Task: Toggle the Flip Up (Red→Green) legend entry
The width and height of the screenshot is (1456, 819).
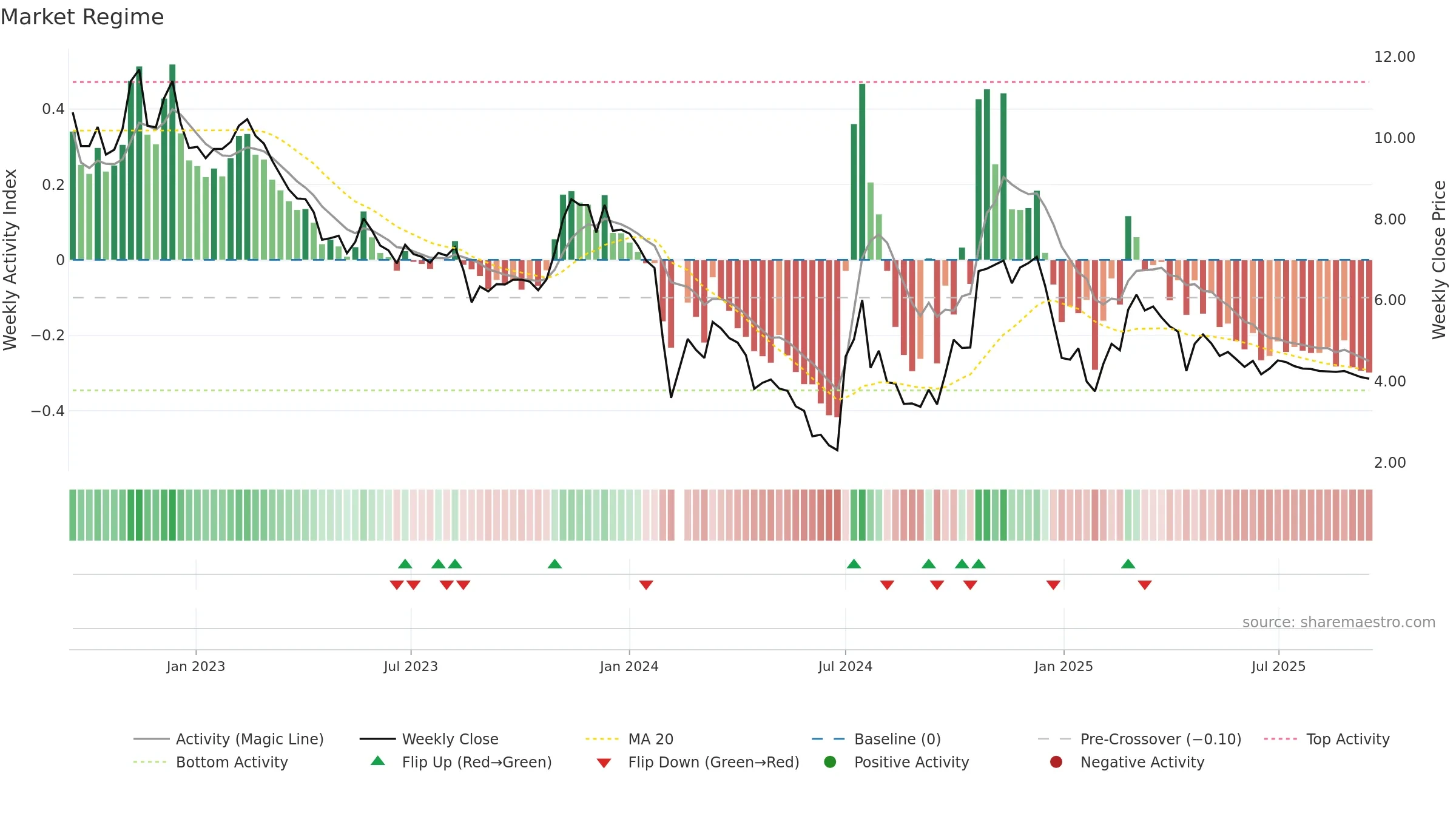Action: [461, 762]
